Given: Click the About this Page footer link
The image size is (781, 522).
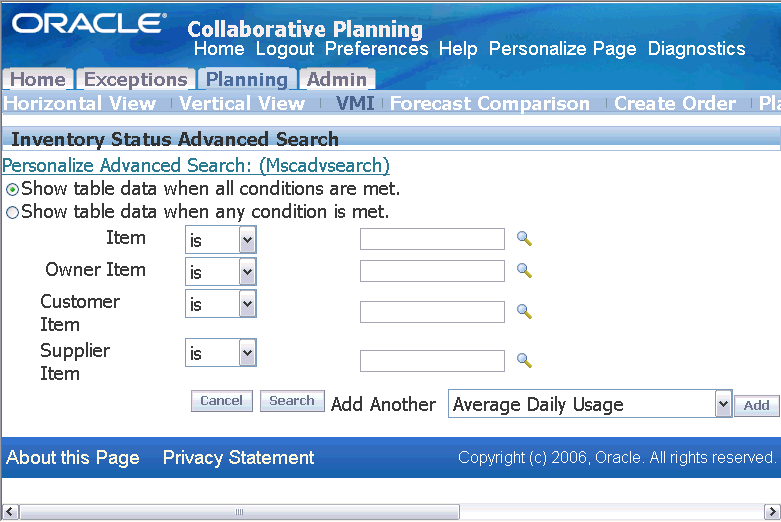Looking at the screenshot, I should point(73,457).
